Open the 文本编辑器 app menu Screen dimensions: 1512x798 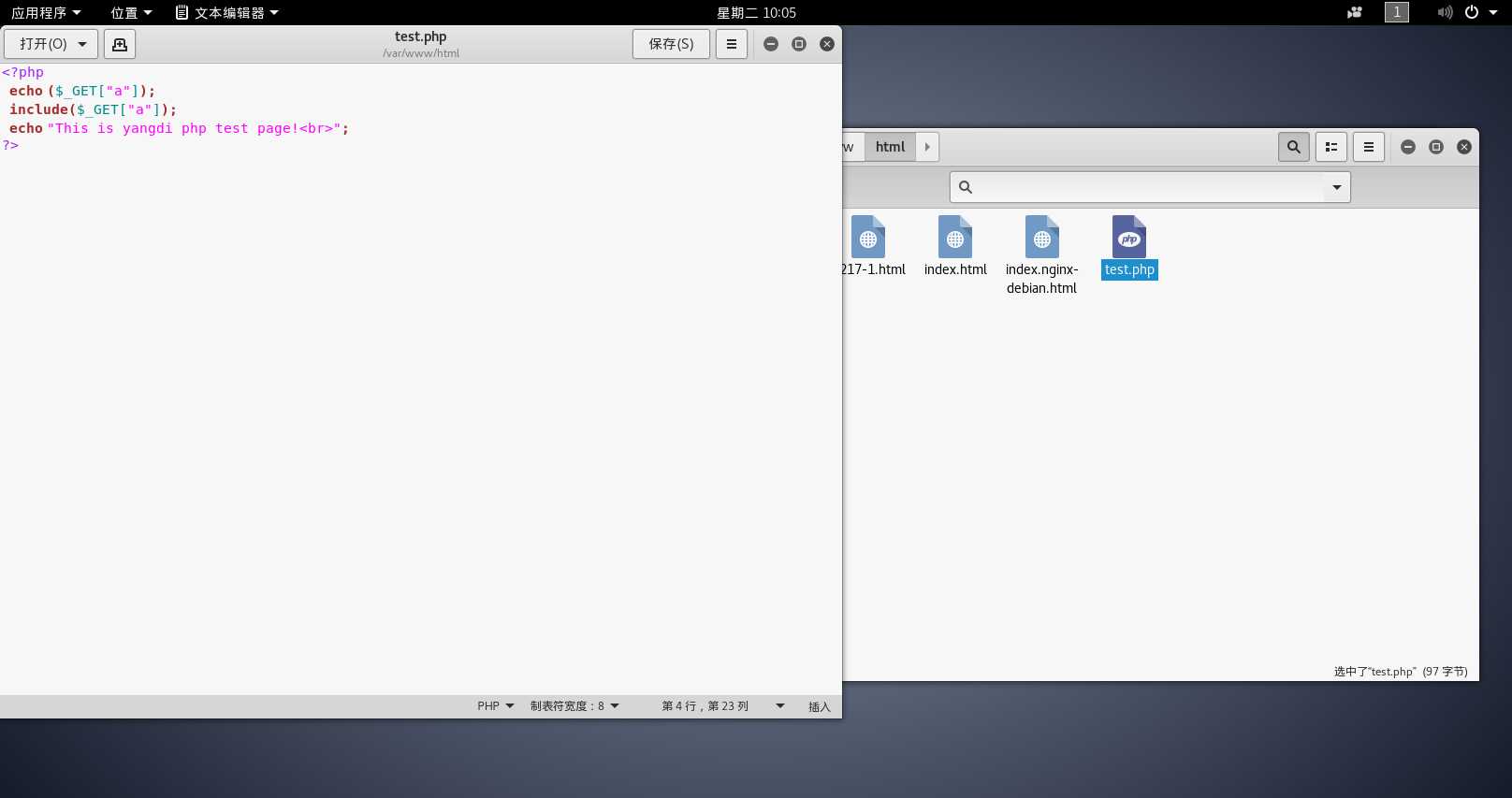pyautogui.click(x=227, y=12)
